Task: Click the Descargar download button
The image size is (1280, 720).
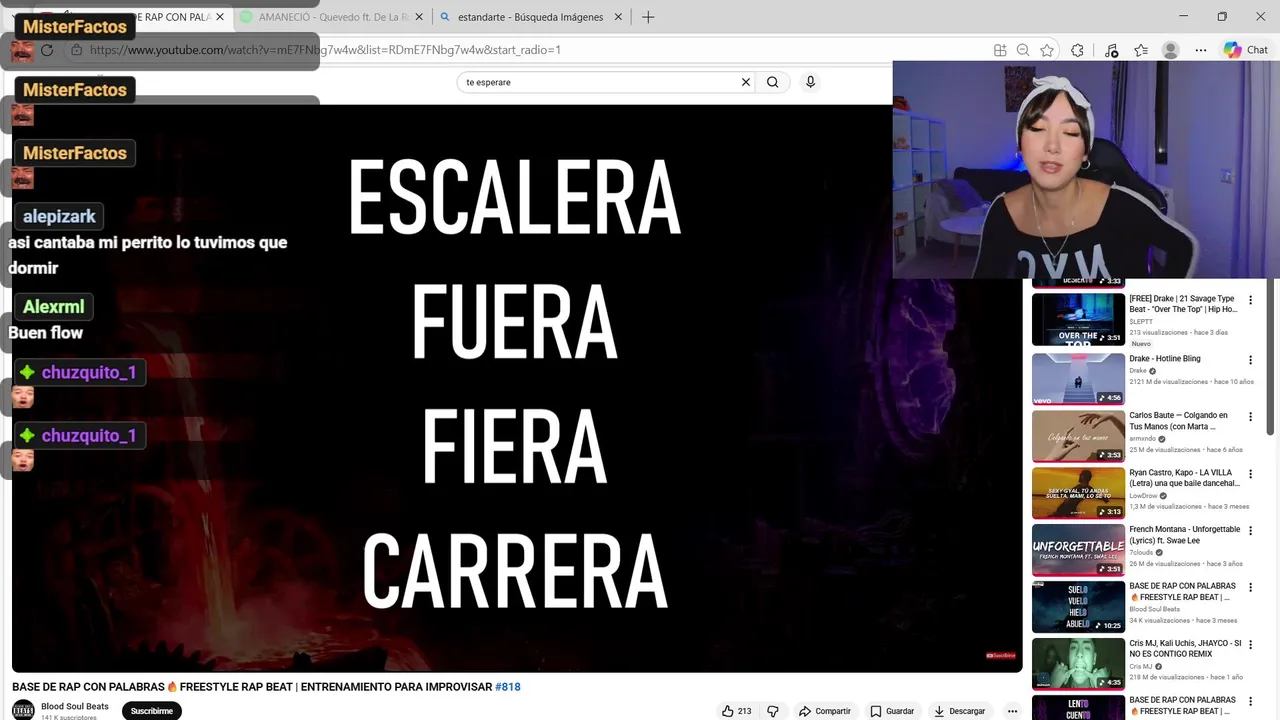Action: (x=960, y=711)
